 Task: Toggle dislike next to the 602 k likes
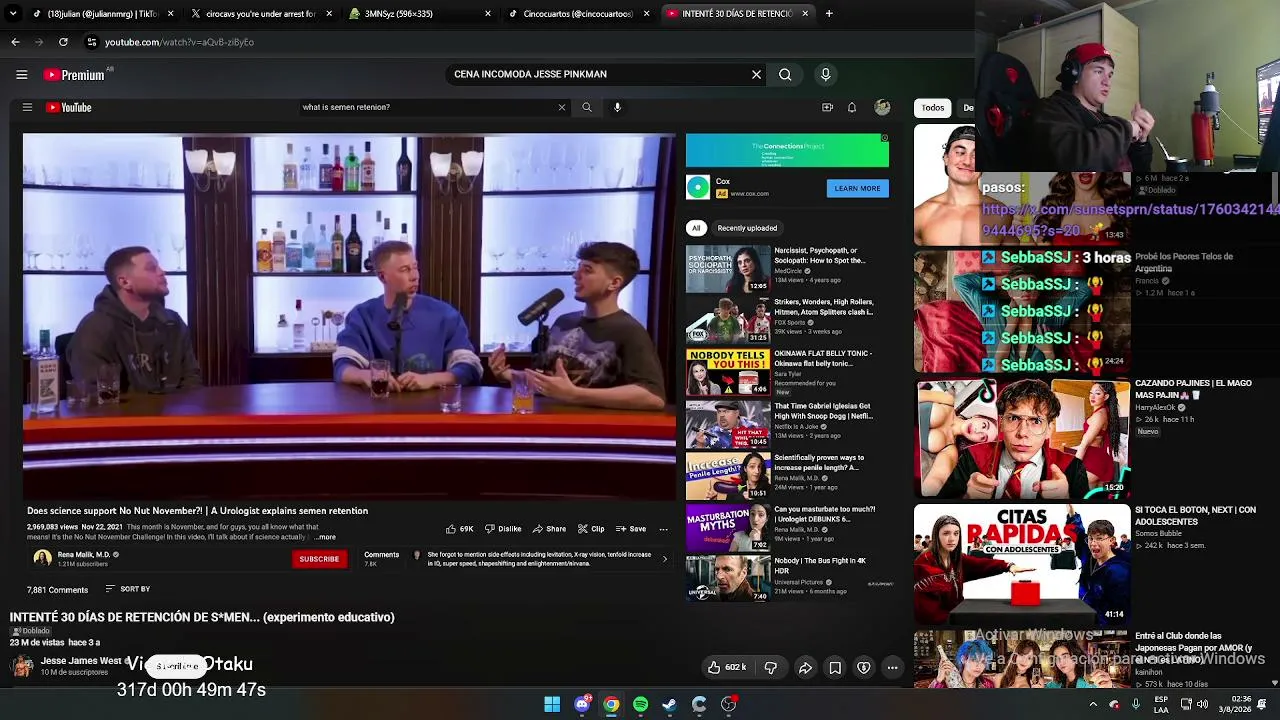770,667
